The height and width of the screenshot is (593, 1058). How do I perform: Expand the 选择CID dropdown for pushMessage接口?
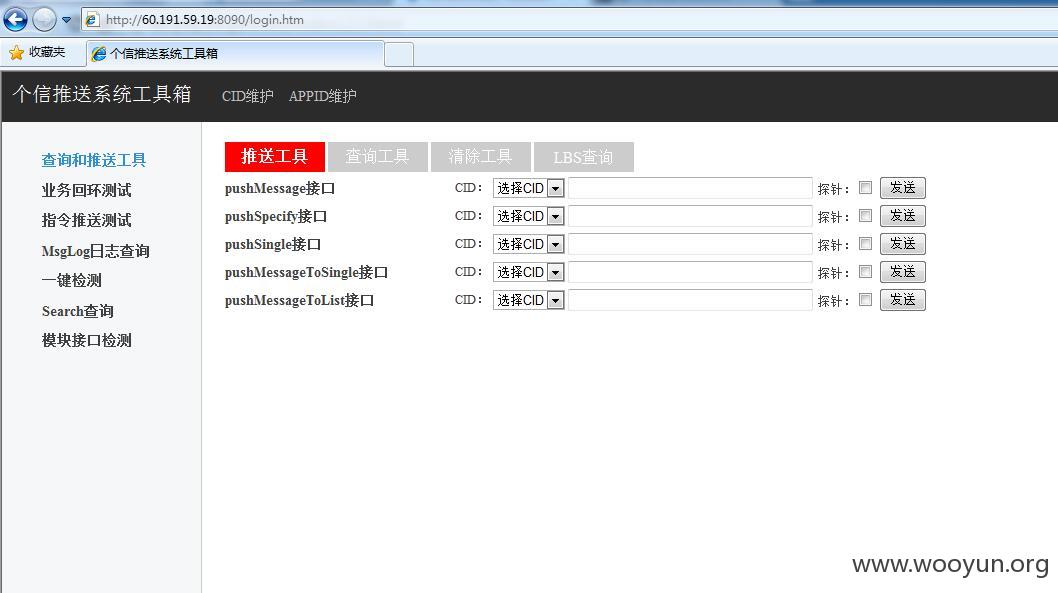tap(528, 188)
